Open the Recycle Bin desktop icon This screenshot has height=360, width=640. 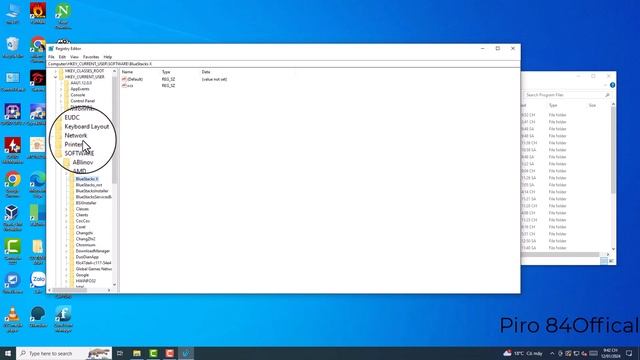click(13, 47)
